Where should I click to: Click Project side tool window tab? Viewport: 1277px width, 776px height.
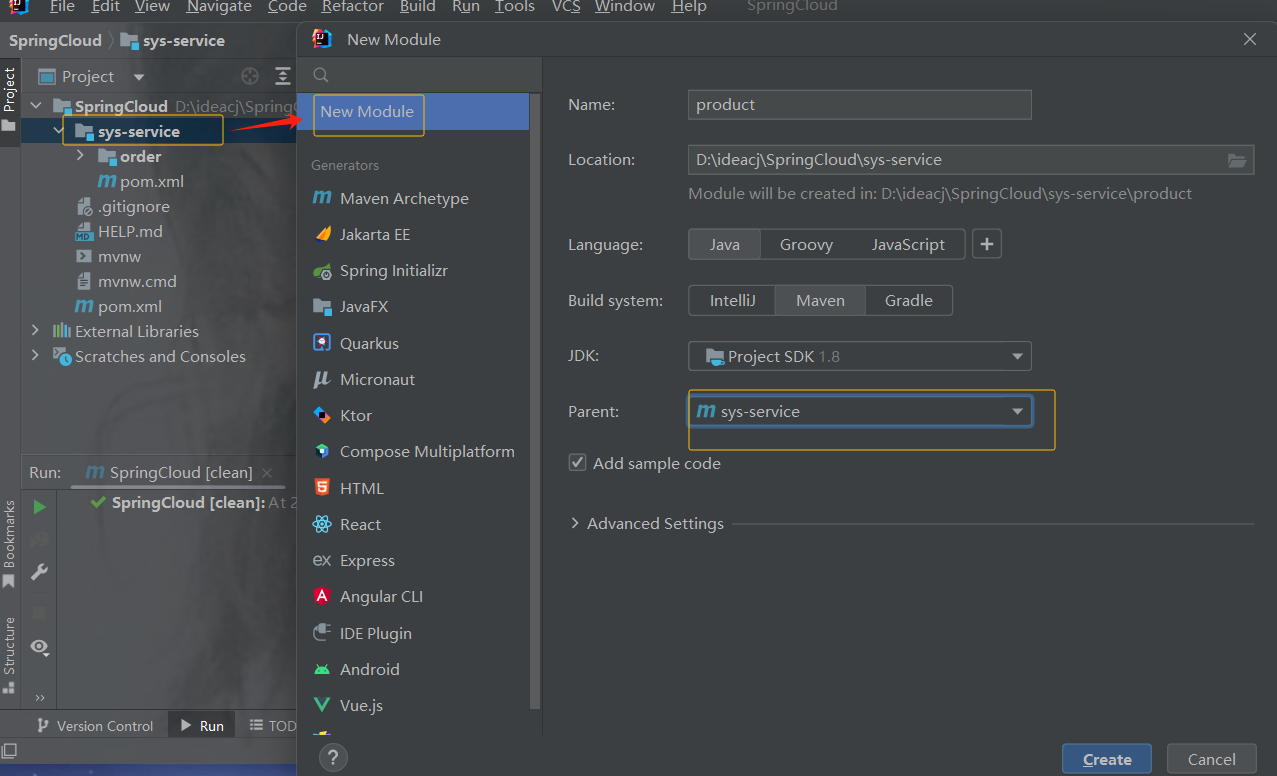point(10,99)
